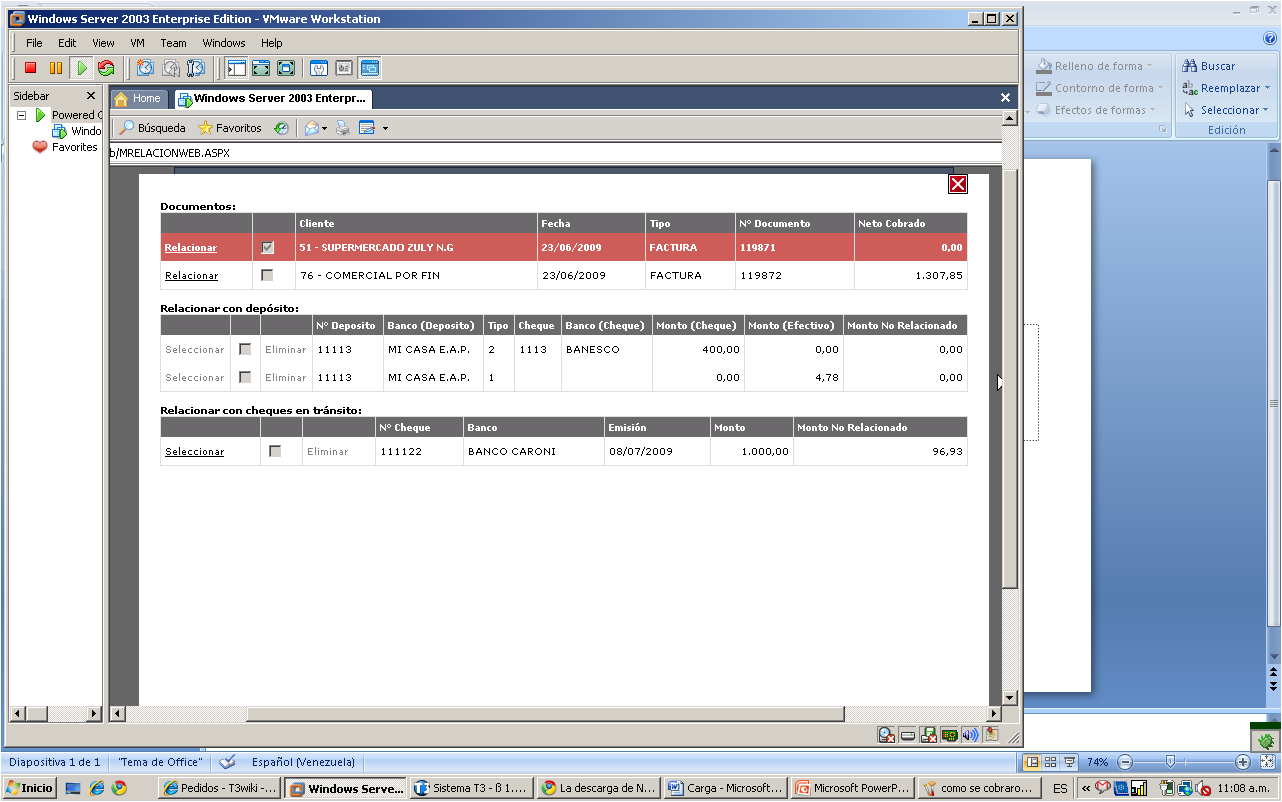1282x802 pixels.
Task: Collapse the Powered On tree node
Action: click(21, 115)
